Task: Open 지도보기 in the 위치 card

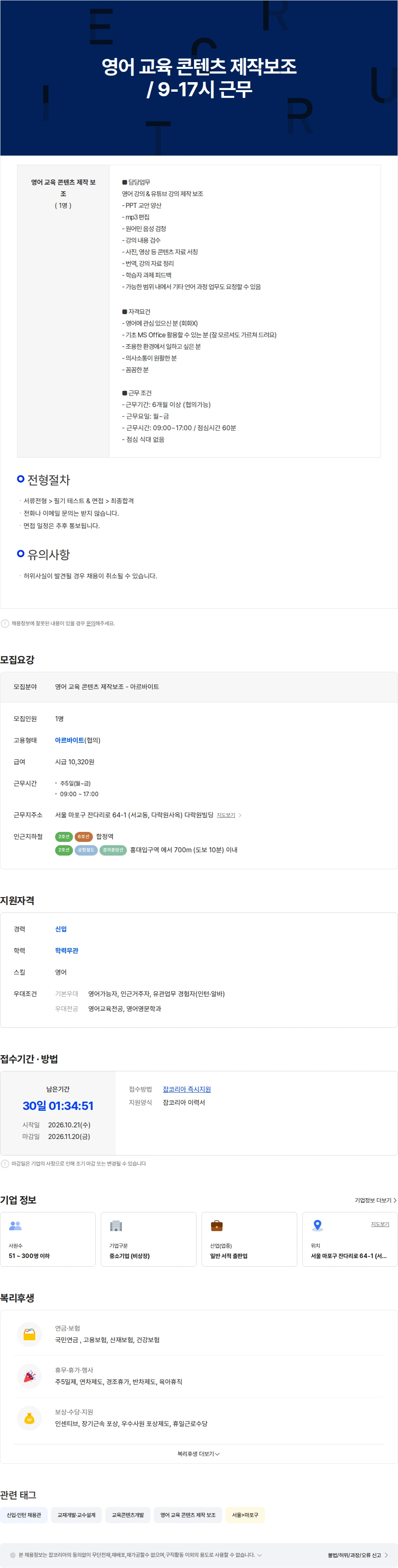Action: coord(380,1224)
